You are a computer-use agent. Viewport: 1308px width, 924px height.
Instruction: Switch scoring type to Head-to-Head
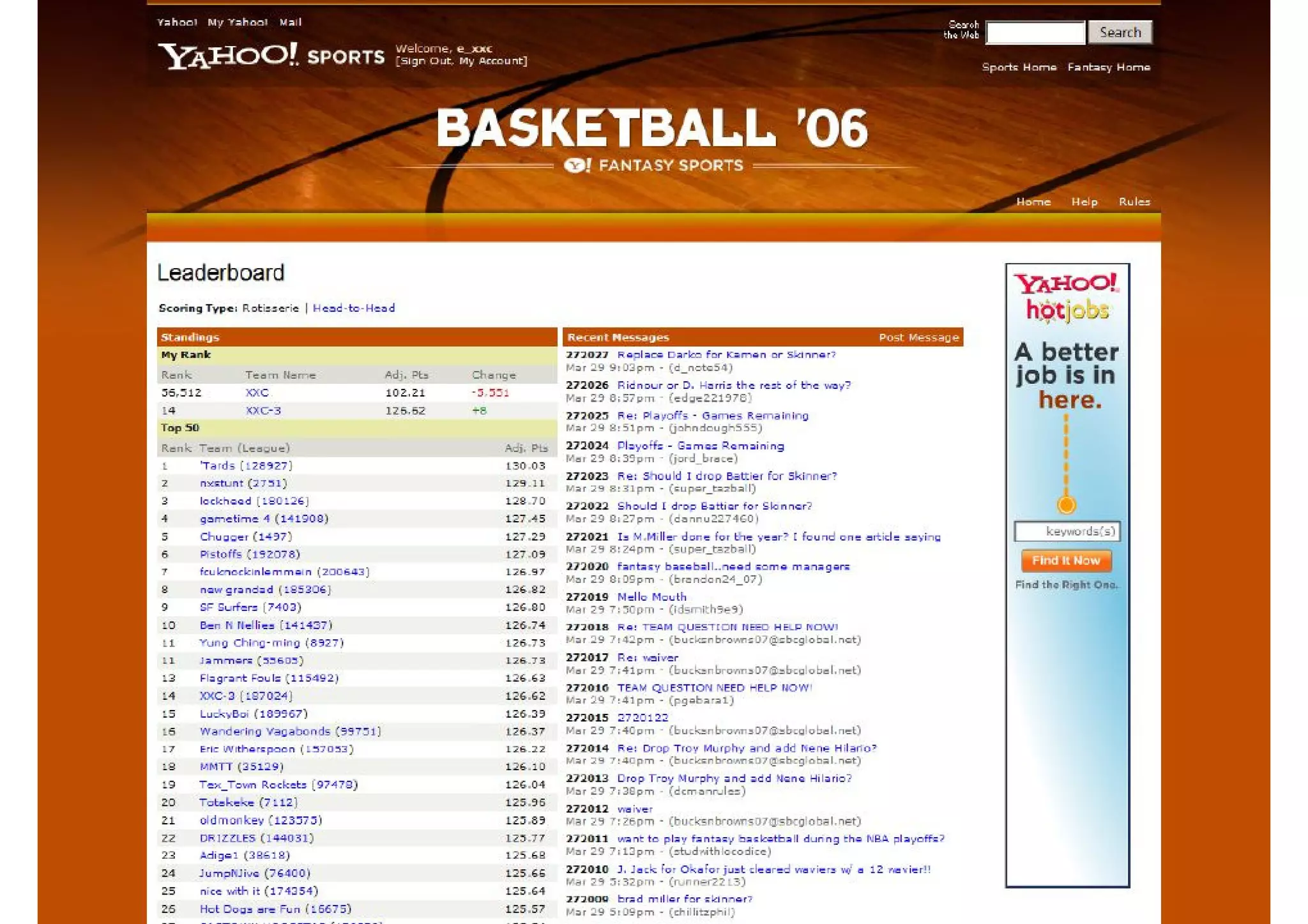(x=354, y=308)
